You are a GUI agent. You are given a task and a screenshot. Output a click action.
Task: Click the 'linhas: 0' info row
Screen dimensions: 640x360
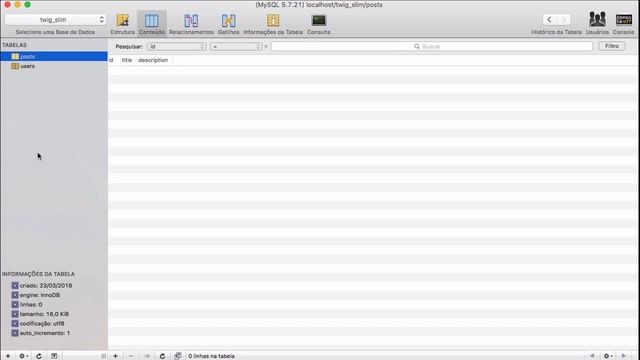pos(27,304)
